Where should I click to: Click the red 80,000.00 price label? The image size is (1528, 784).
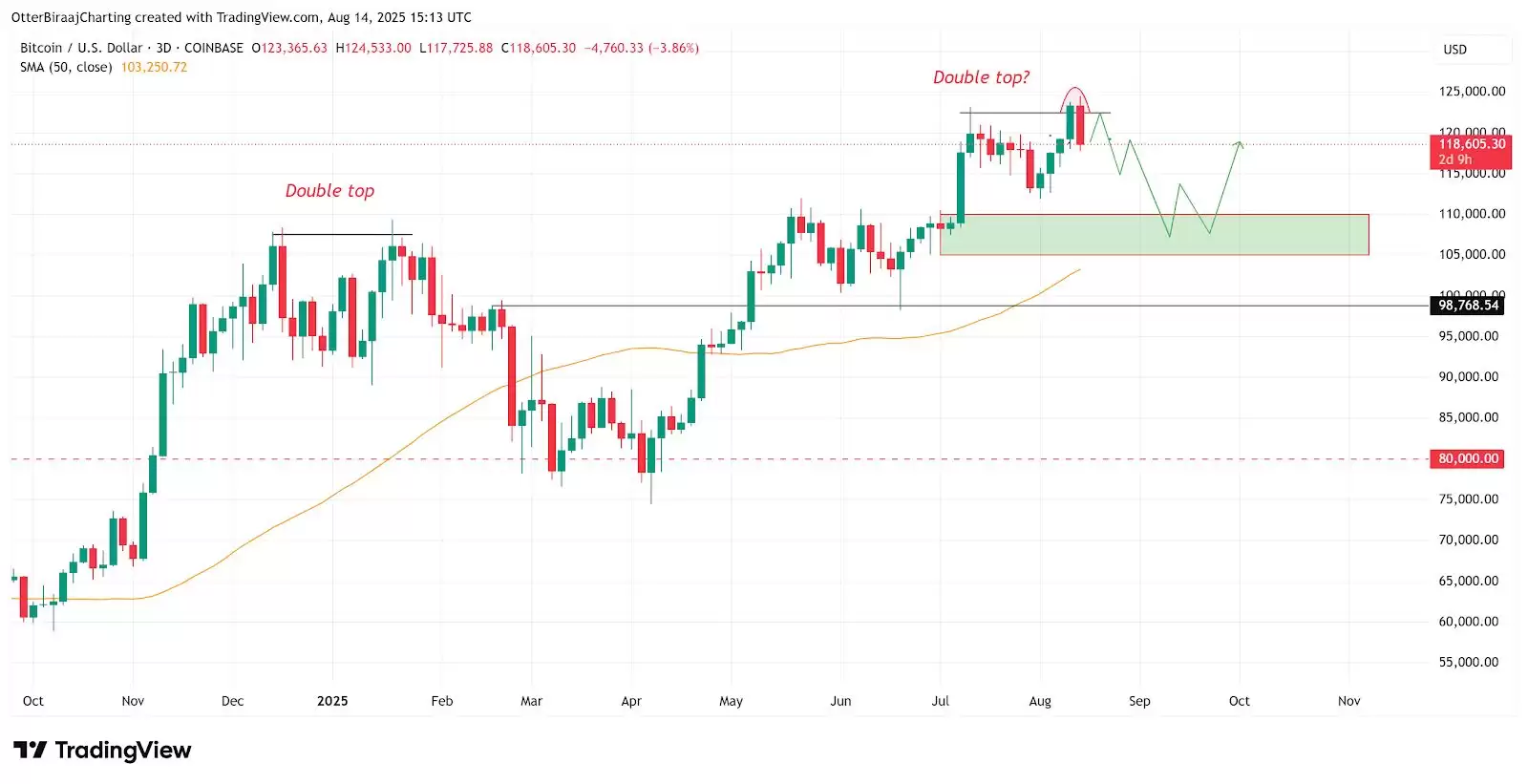pyautogui.click(x=1468, y=459)
